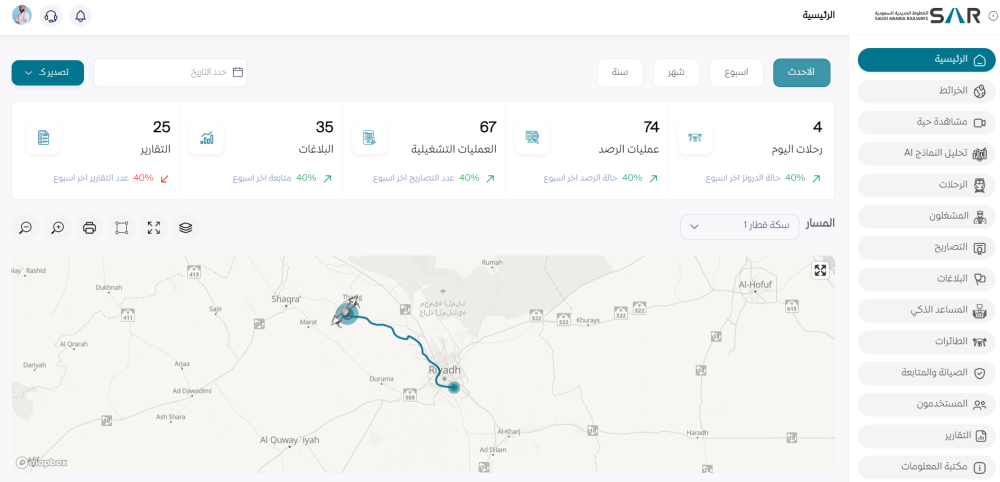
Task: Click the expand-arrows icon in map toolbar
Action: [154, 228]
